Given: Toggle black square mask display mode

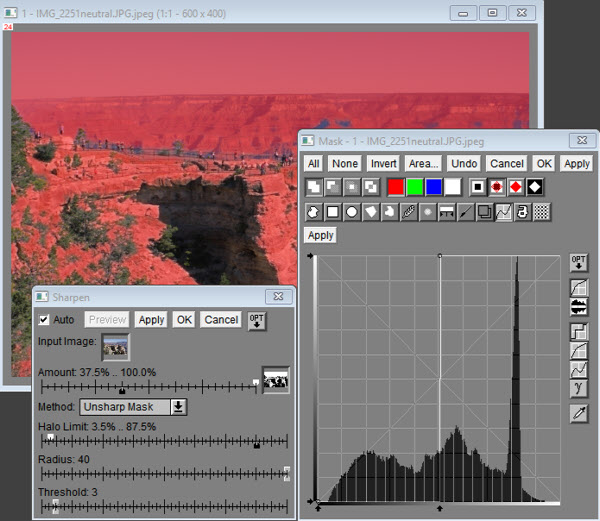Looking at the screenshot, I should 479,187.
